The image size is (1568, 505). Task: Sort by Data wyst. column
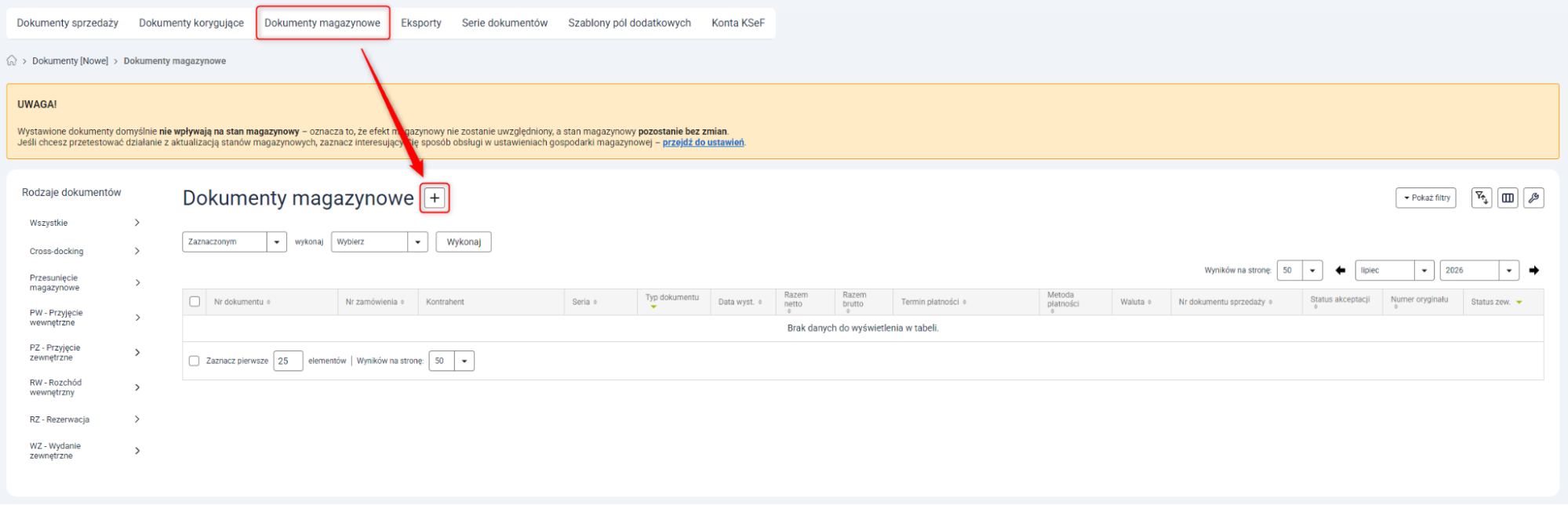point(740,302)
